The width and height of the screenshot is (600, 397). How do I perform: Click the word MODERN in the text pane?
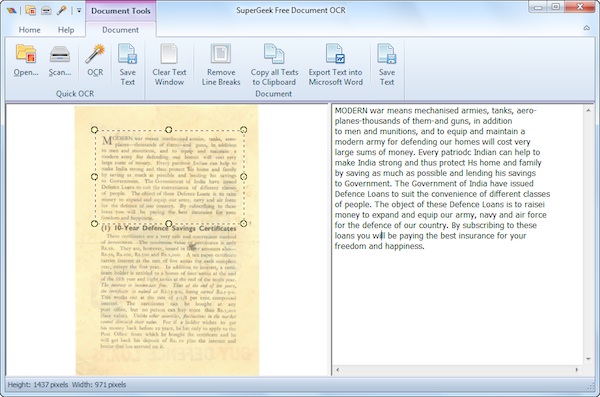tap(351, 111)
